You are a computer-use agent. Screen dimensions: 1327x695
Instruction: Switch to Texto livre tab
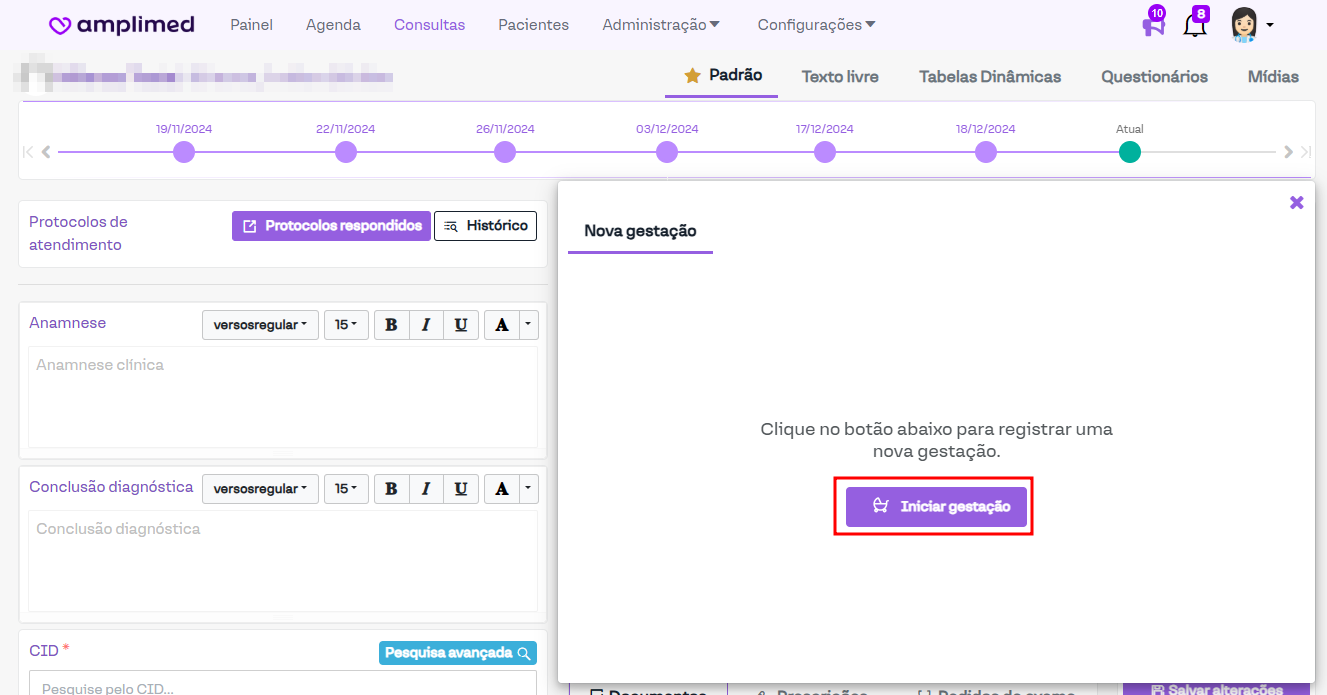(840, 76)
